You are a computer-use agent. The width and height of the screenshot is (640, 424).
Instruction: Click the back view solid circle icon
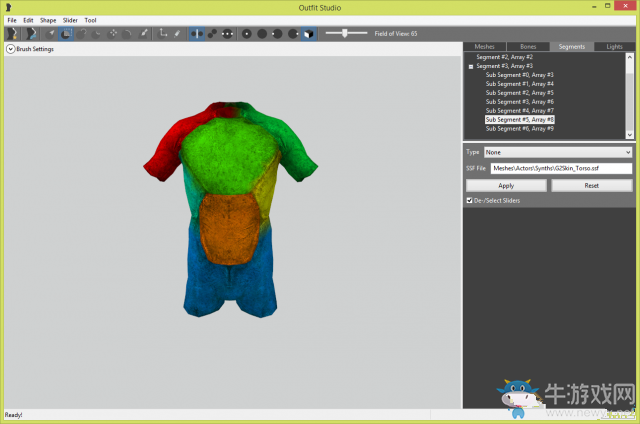pos(262,34)
